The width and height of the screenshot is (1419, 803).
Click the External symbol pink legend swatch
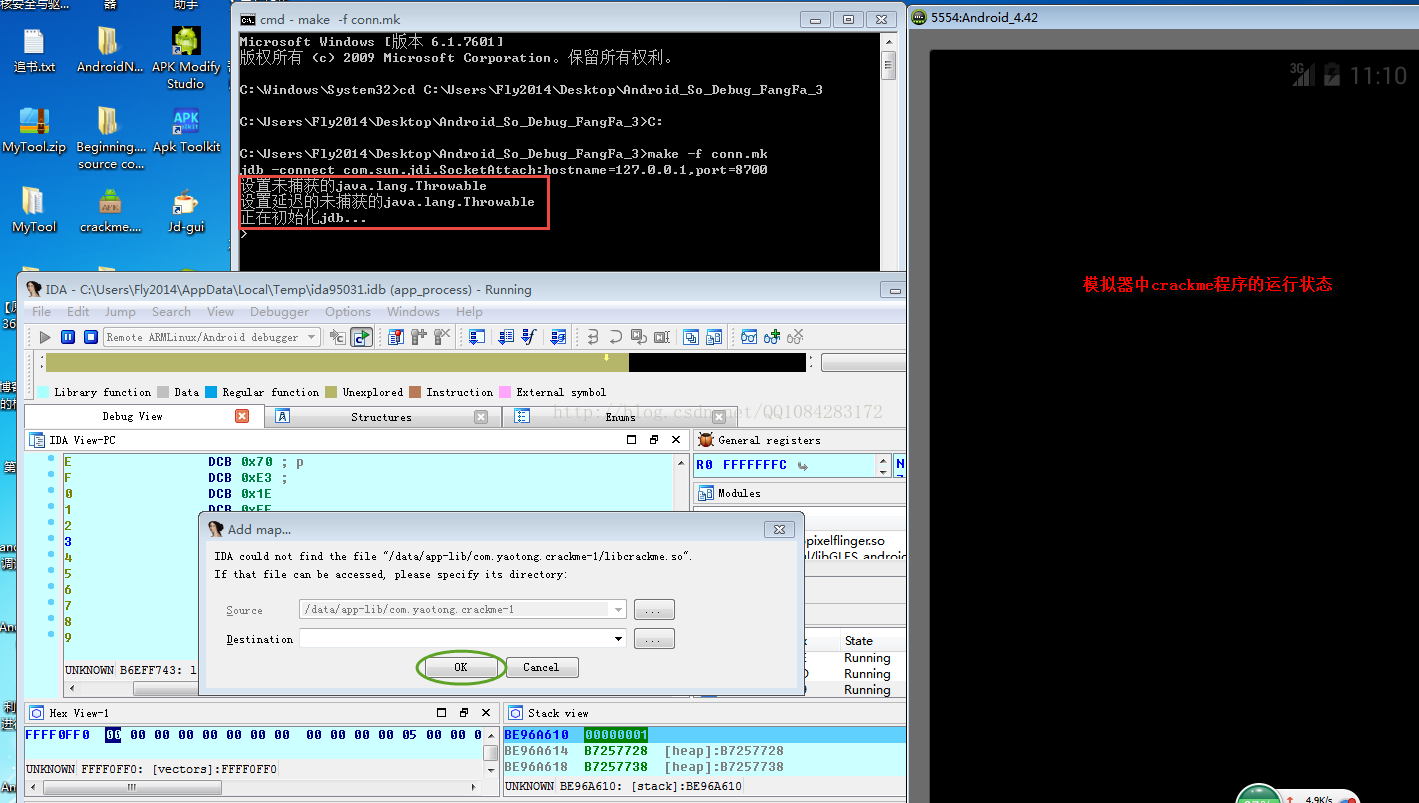(x=506, y=392)
